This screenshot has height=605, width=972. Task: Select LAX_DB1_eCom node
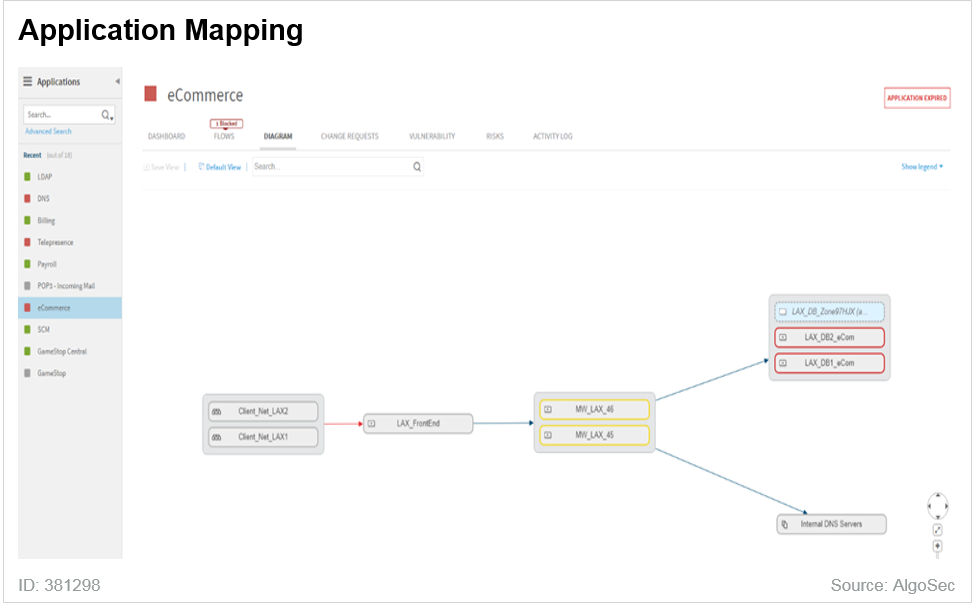point(829,363)
